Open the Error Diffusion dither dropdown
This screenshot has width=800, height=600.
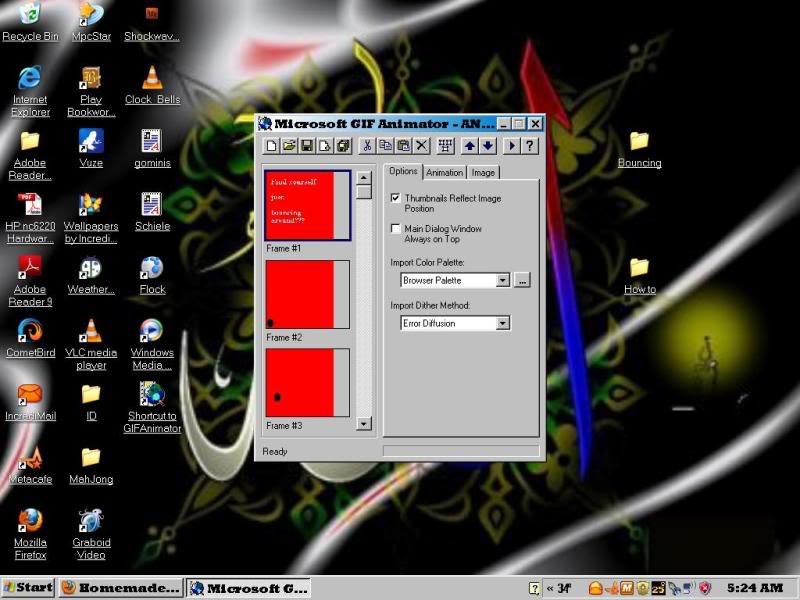503,323
